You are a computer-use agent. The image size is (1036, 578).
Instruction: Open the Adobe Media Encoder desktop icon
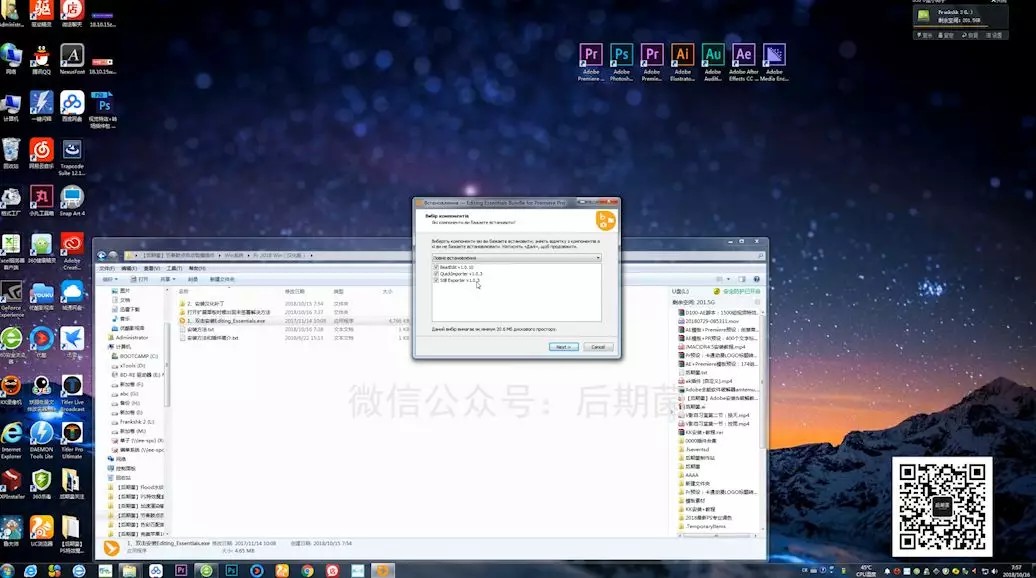point(774,62)
